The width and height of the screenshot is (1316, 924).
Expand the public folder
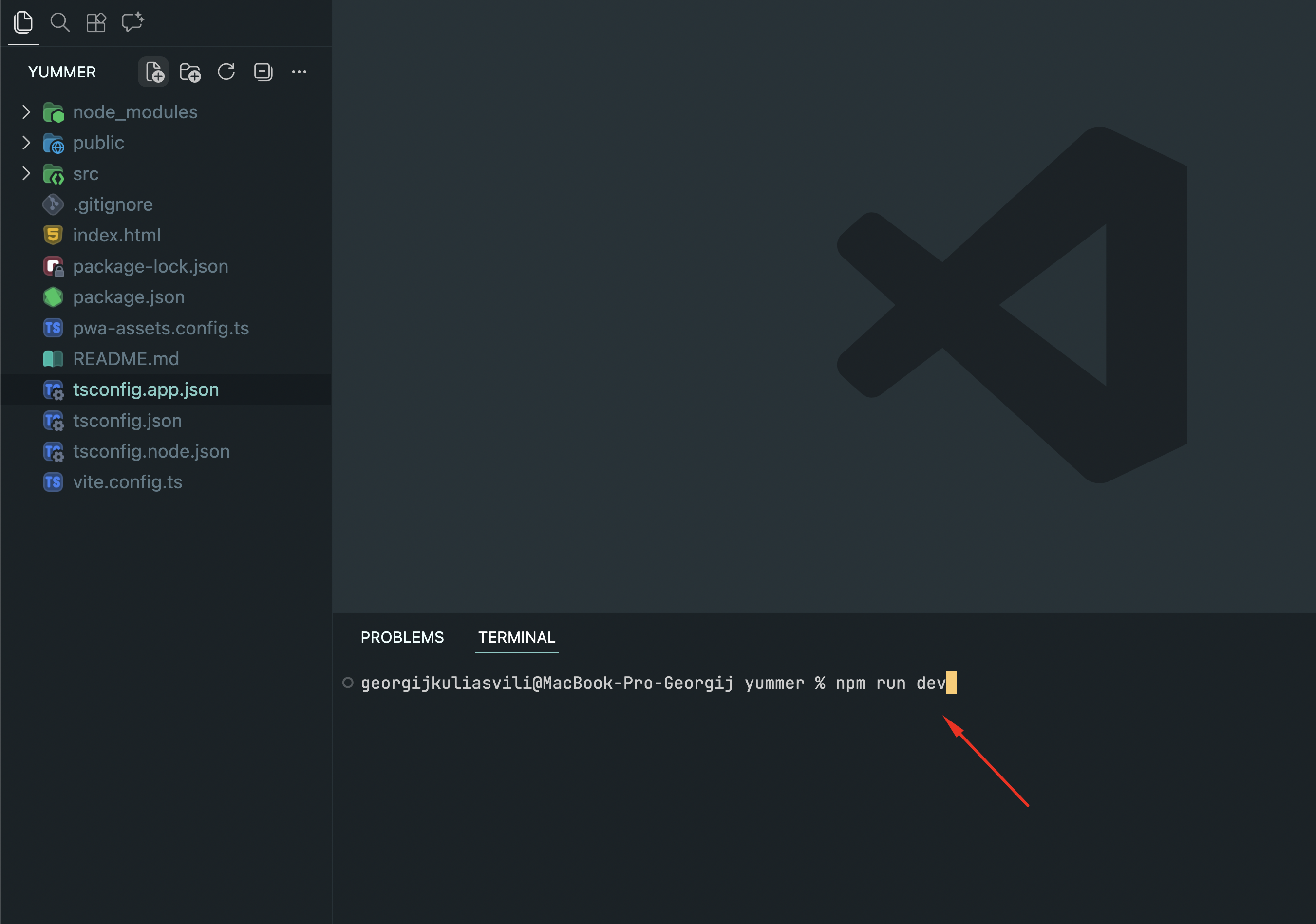click(x=26, y=143)
